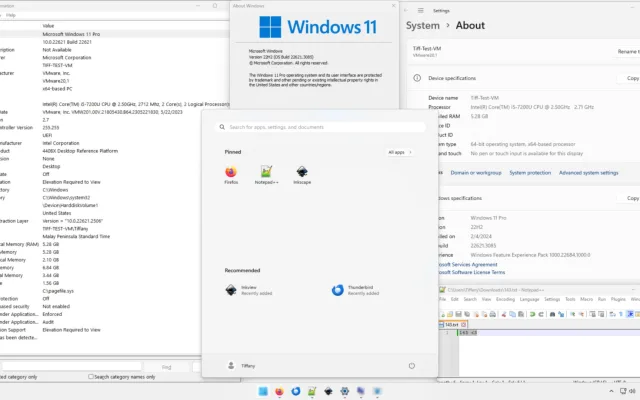Open System protection link
Viewport: 640px width, 400px height.
(x=530, y=173)
